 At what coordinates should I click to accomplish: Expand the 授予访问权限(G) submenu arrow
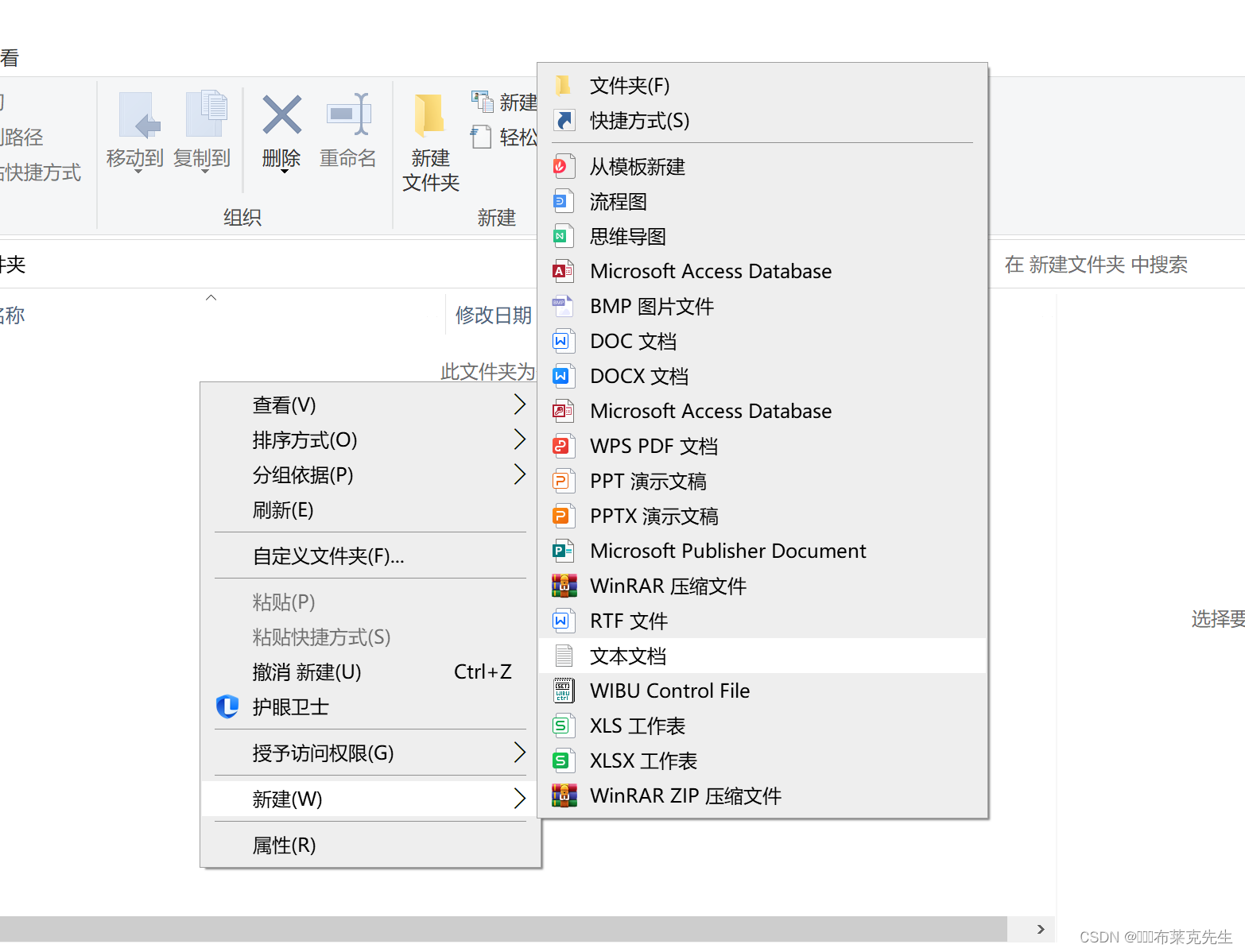pyautogui.click(x=520, y=753)
